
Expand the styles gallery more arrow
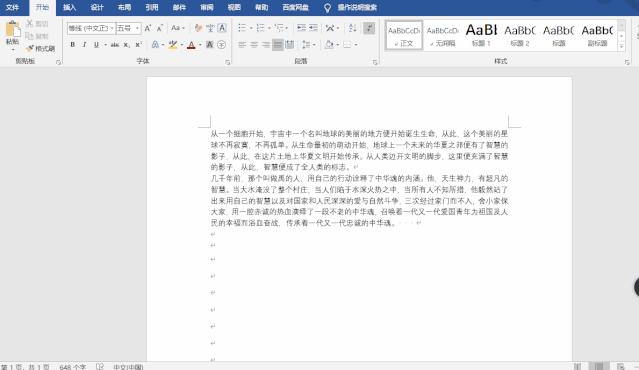coord(621,46)
